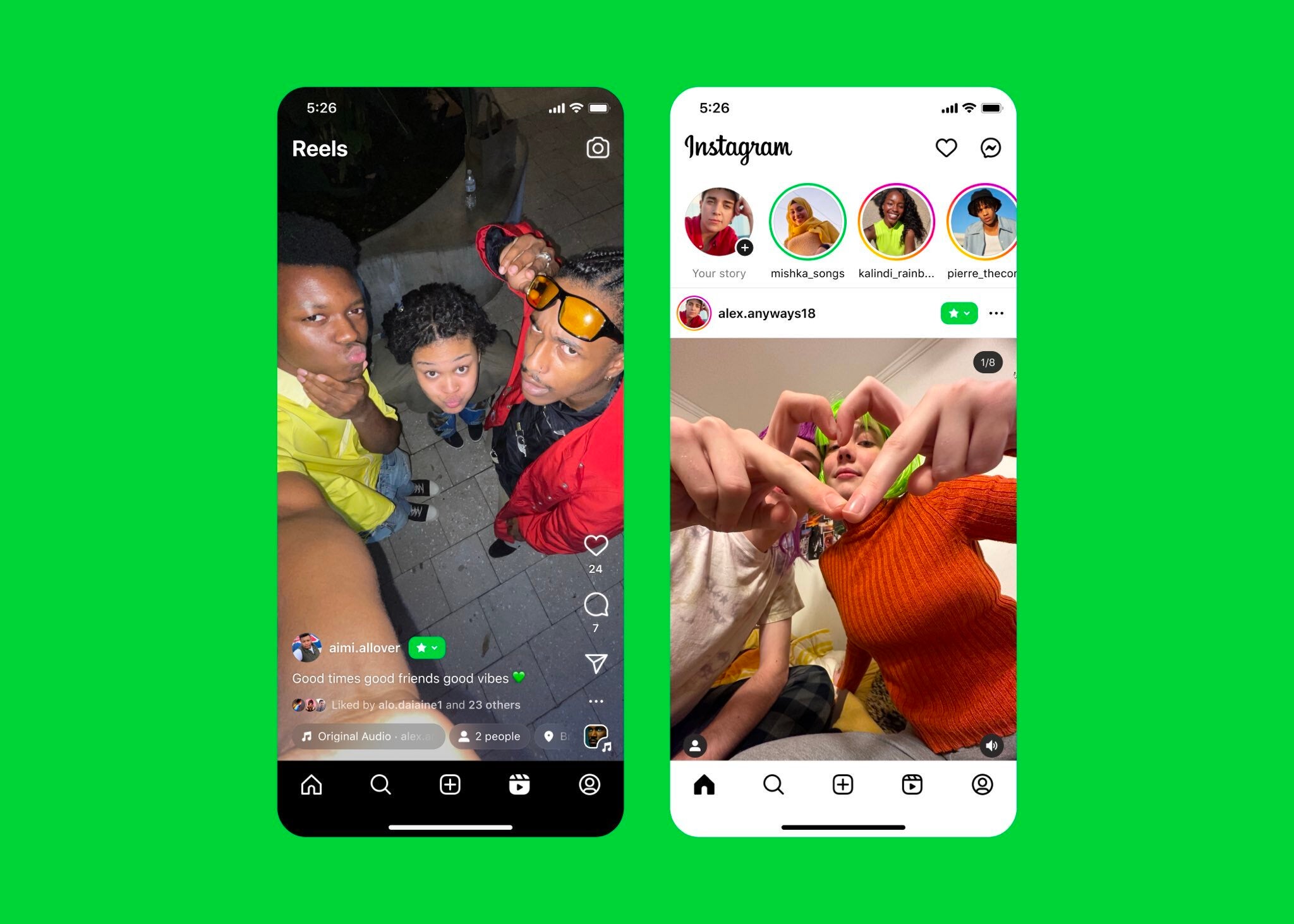Select Instagram notifications heart tab
Image resolution: width=1294 pixels, height=924 pixels.
coord(947,148)
